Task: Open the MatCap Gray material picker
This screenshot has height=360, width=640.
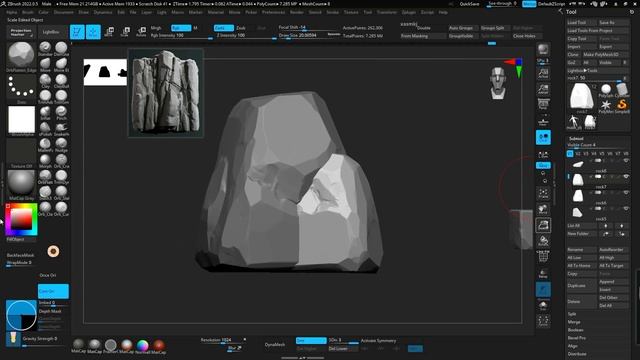Action: click(x=21, y=184)
